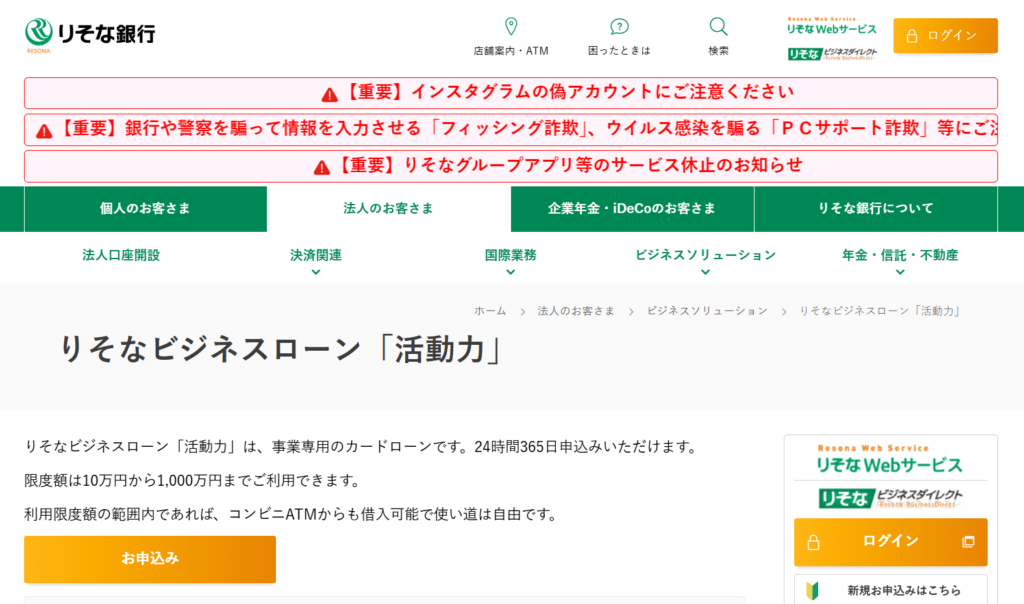The height and width of the screenshot is (604, 1024).
Task: Click the Resona Bank logo
Action: click(90, 35)
